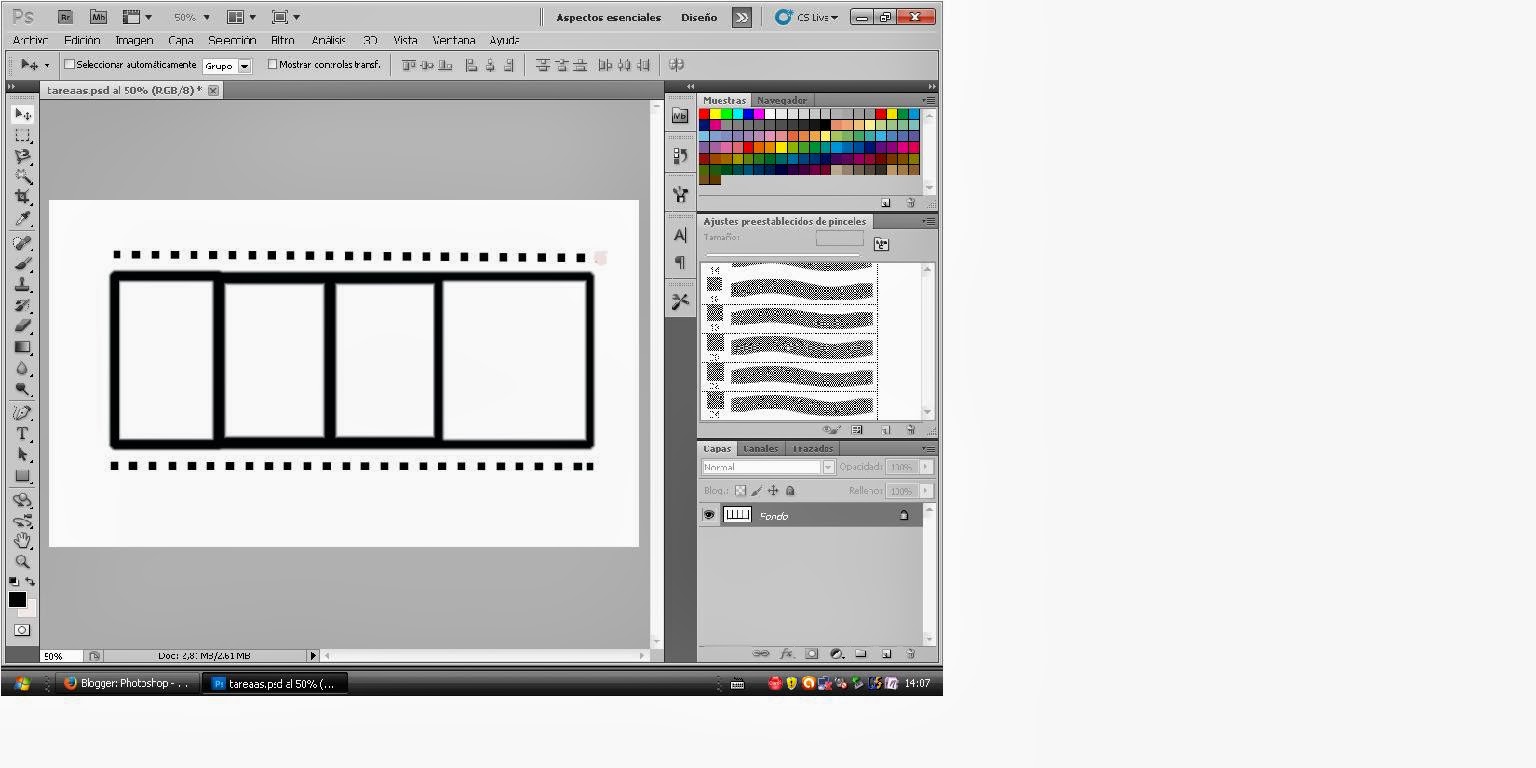This screenshot has width=1536, height=768.
Task: Switch to the Canales tab
Action: [761, 448]
